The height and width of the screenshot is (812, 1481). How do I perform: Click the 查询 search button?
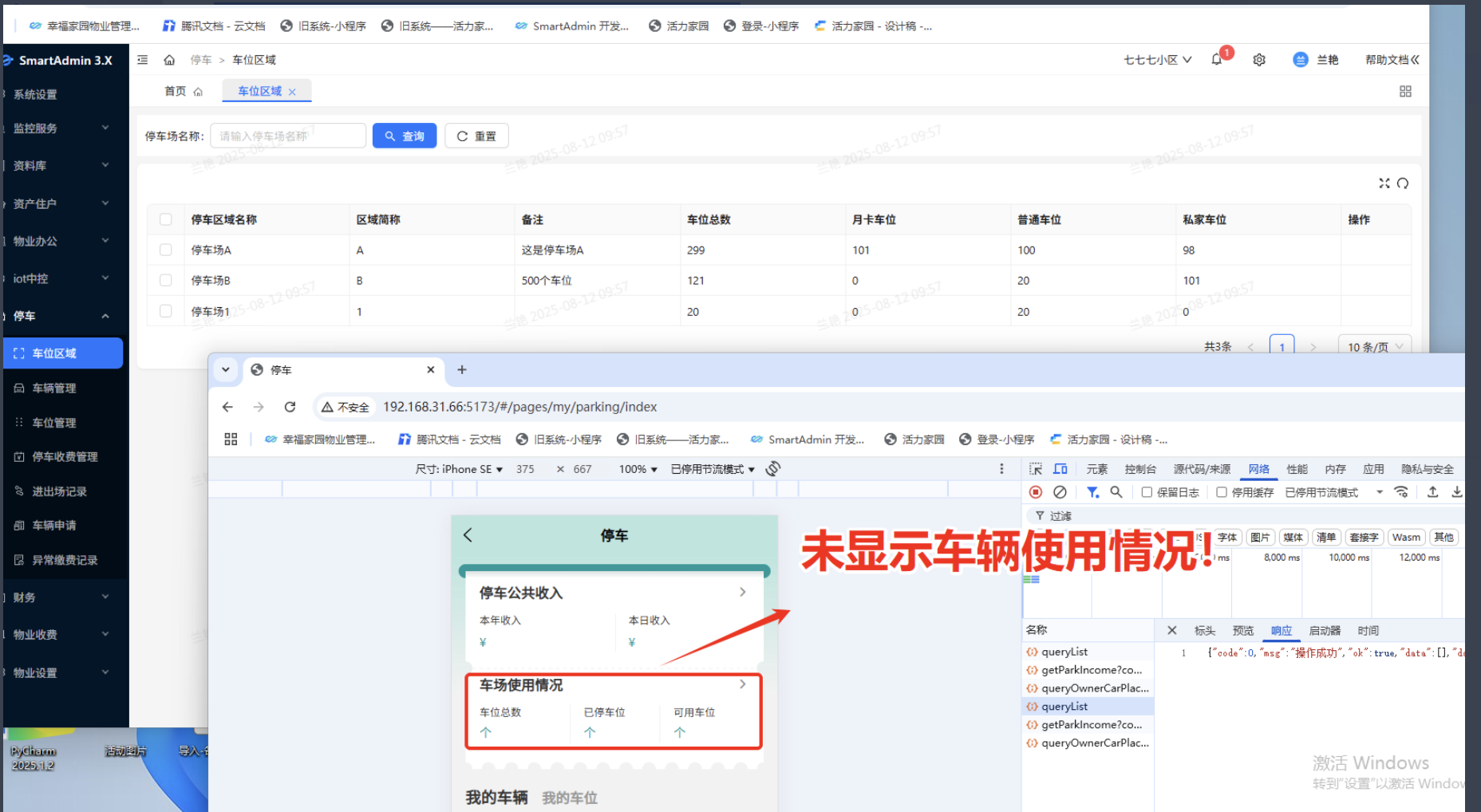[x=405, y=136]
